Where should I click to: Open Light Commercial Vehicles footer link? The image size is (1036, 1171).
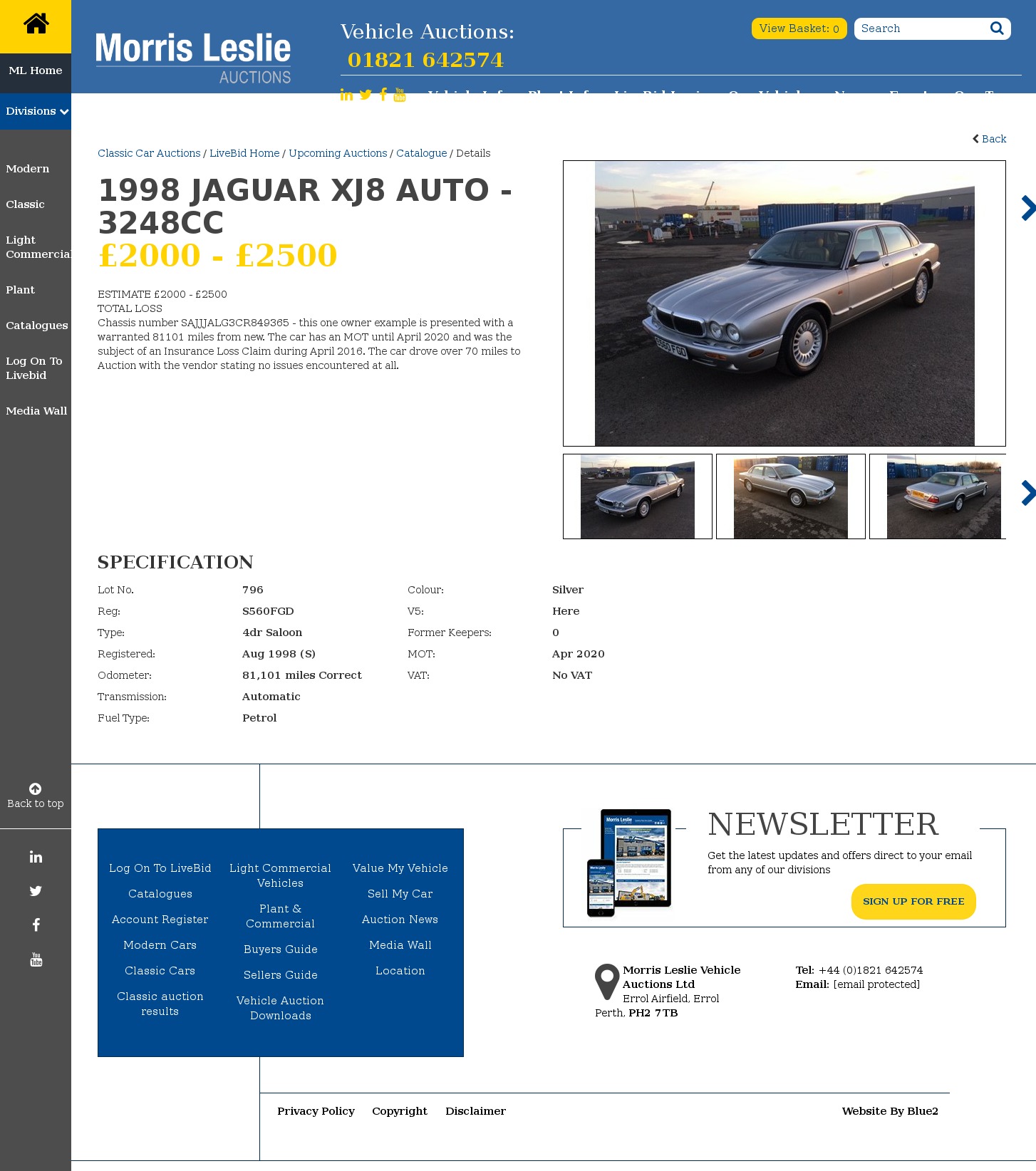coord(281,875)
